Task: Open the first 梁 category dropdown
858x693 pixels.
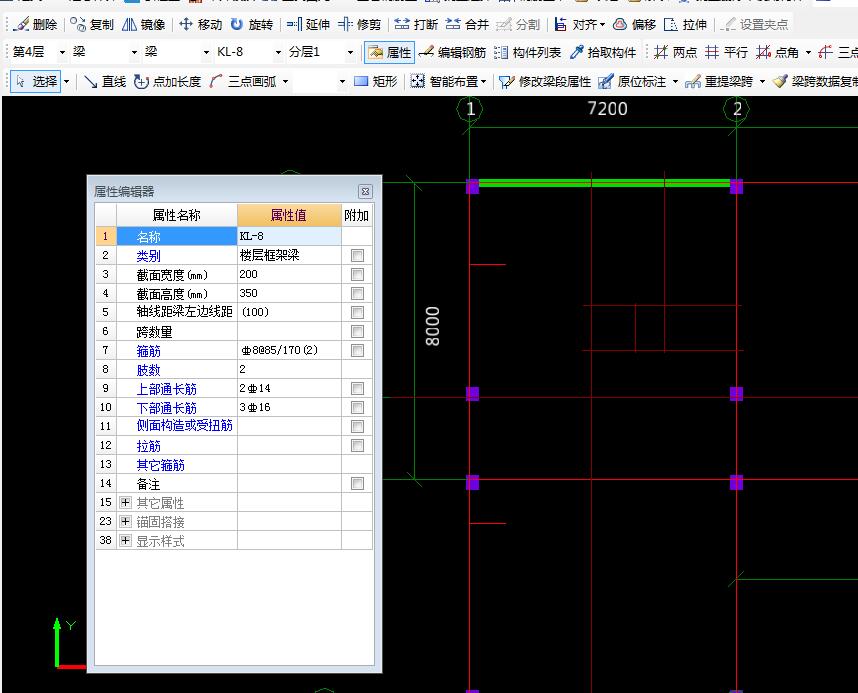Action: tap(134, 52)
